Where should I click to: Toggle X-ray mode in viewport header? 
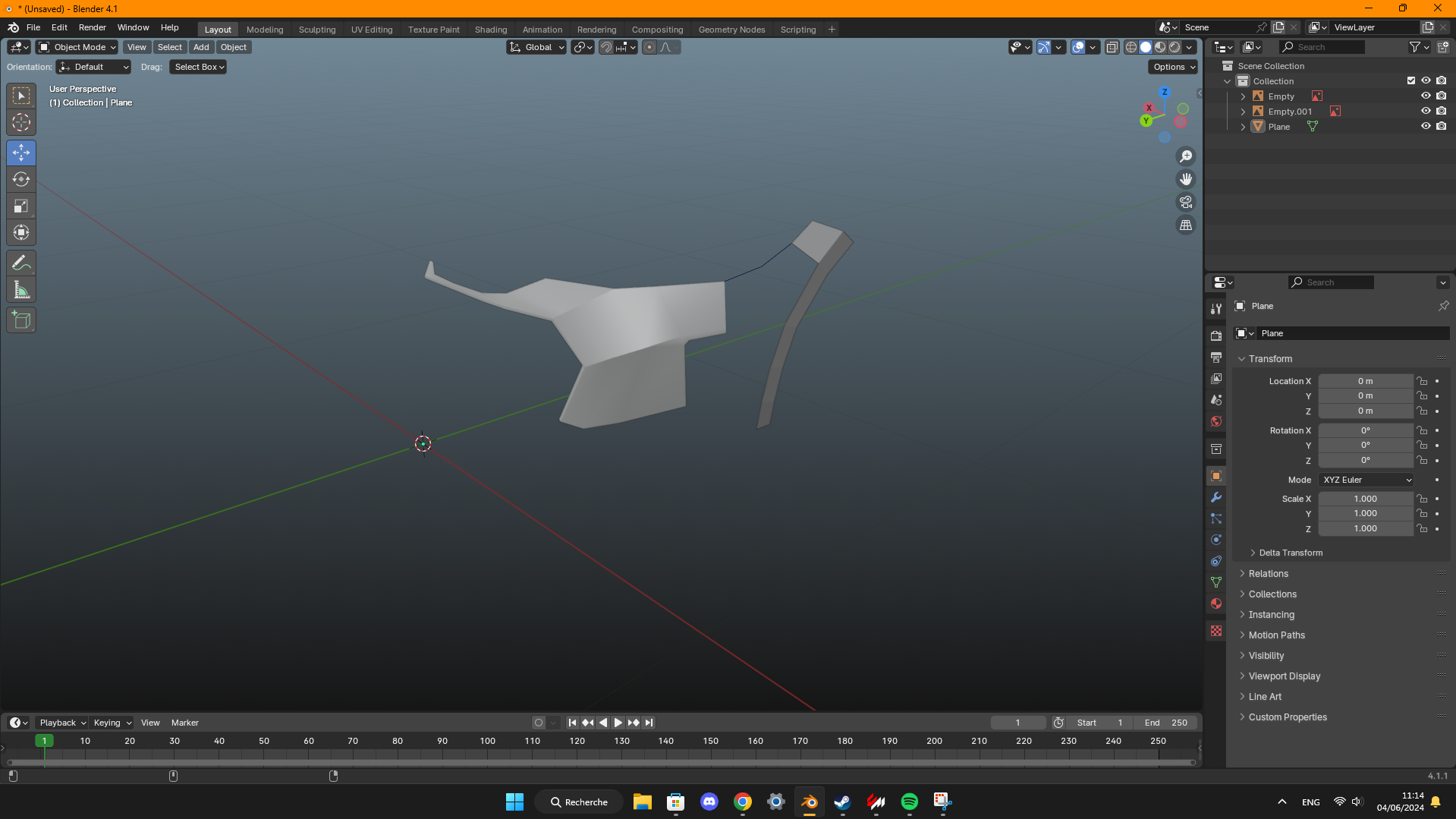point(1112,47)
